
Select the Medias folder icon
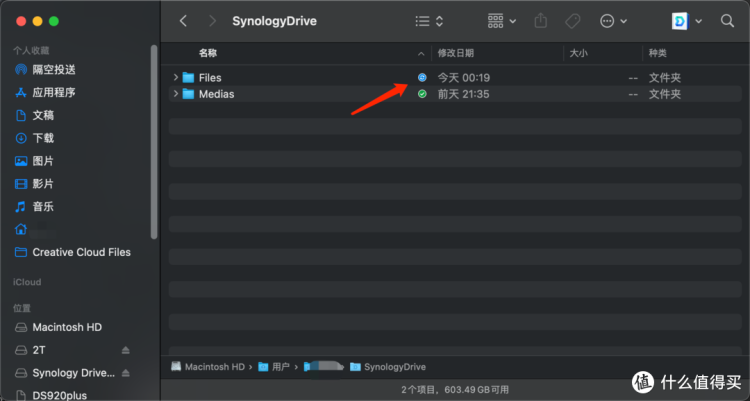click(188, 94)
